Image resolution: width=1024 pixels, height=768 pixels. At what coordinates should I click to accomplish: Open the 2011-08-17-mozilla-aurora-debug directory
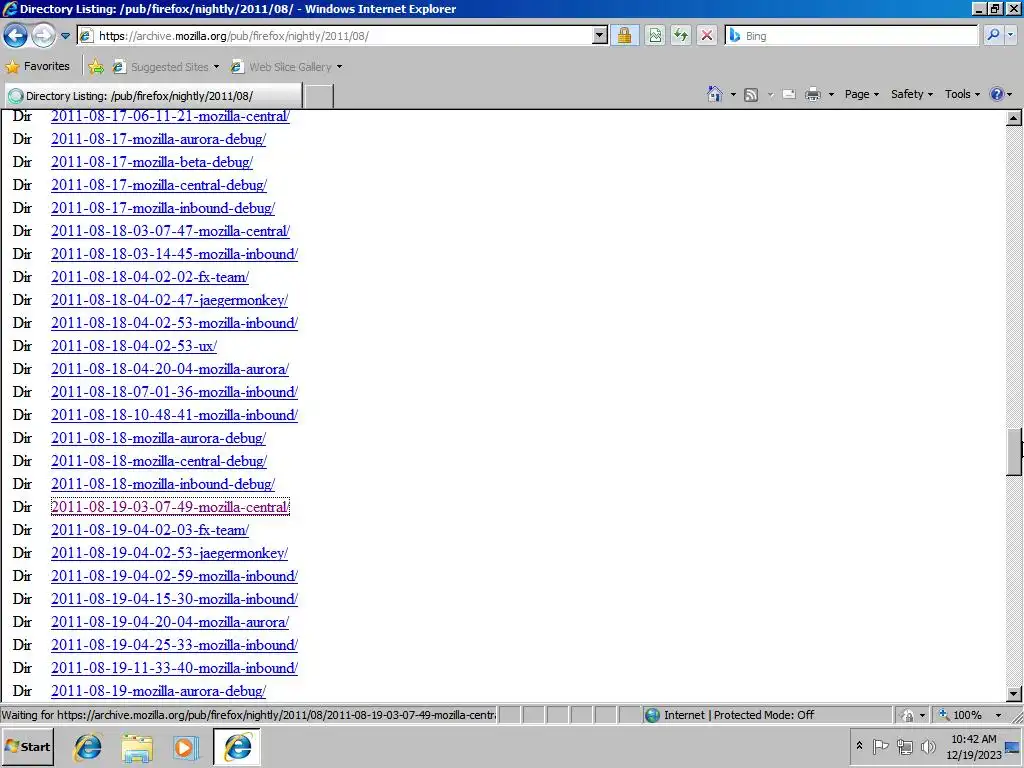click(x=159, y=139)
